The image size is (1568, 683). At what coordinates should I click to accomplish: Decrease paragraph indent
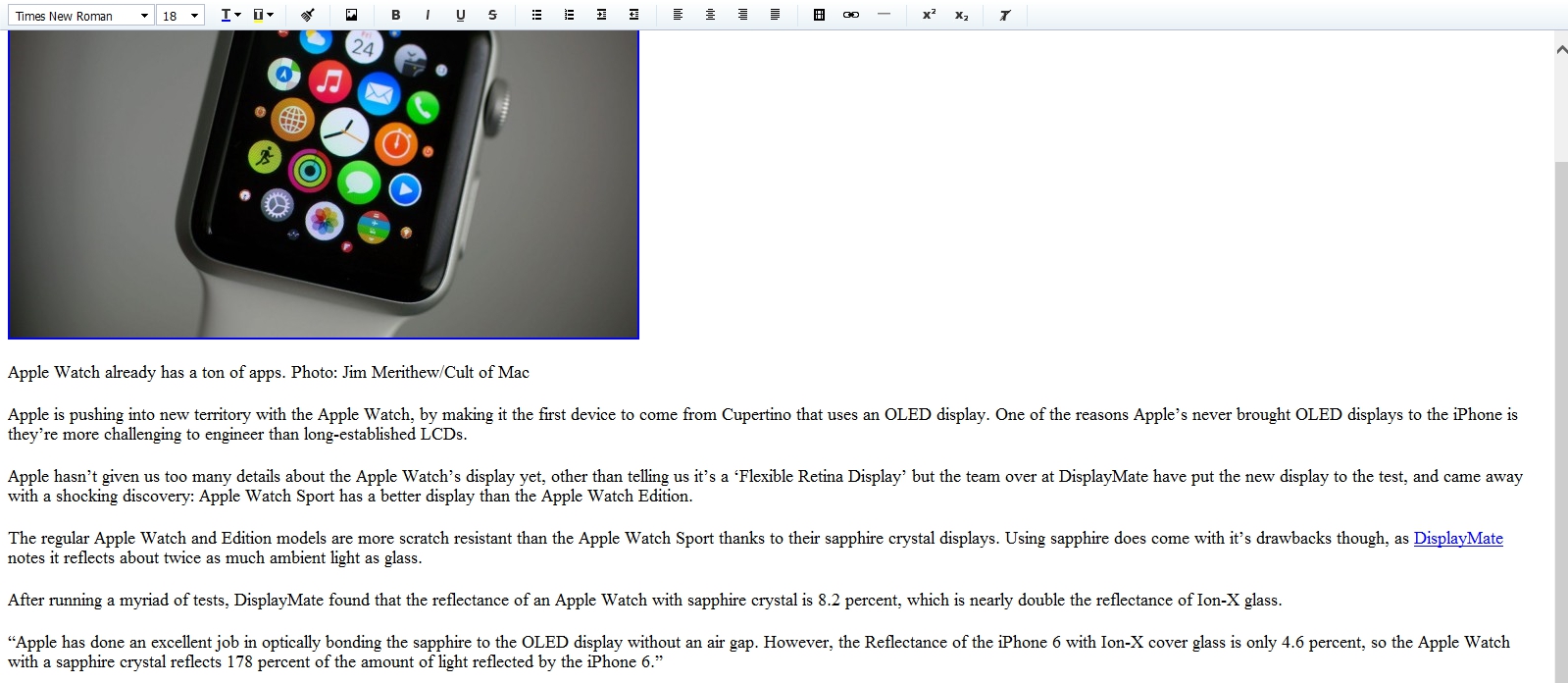pyautogui.click(x=633, y=15)
